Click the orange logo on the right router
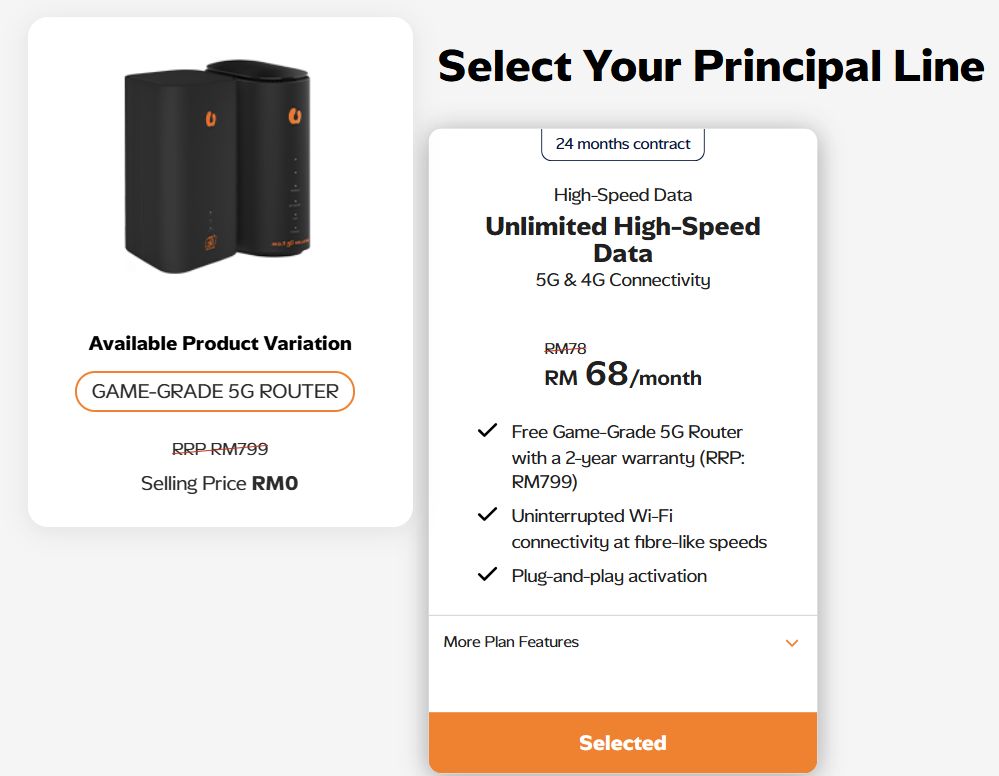This screenshot has width=999, height=776. pyautogui.click(x=295, y=118)
